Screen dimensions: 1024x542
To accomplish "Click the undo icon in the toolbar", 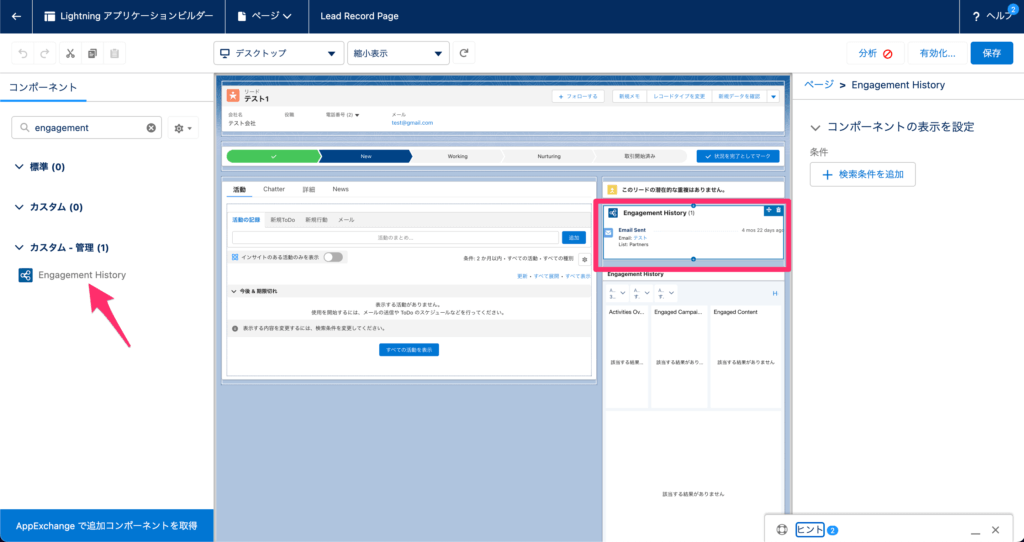I will [22, 53].
